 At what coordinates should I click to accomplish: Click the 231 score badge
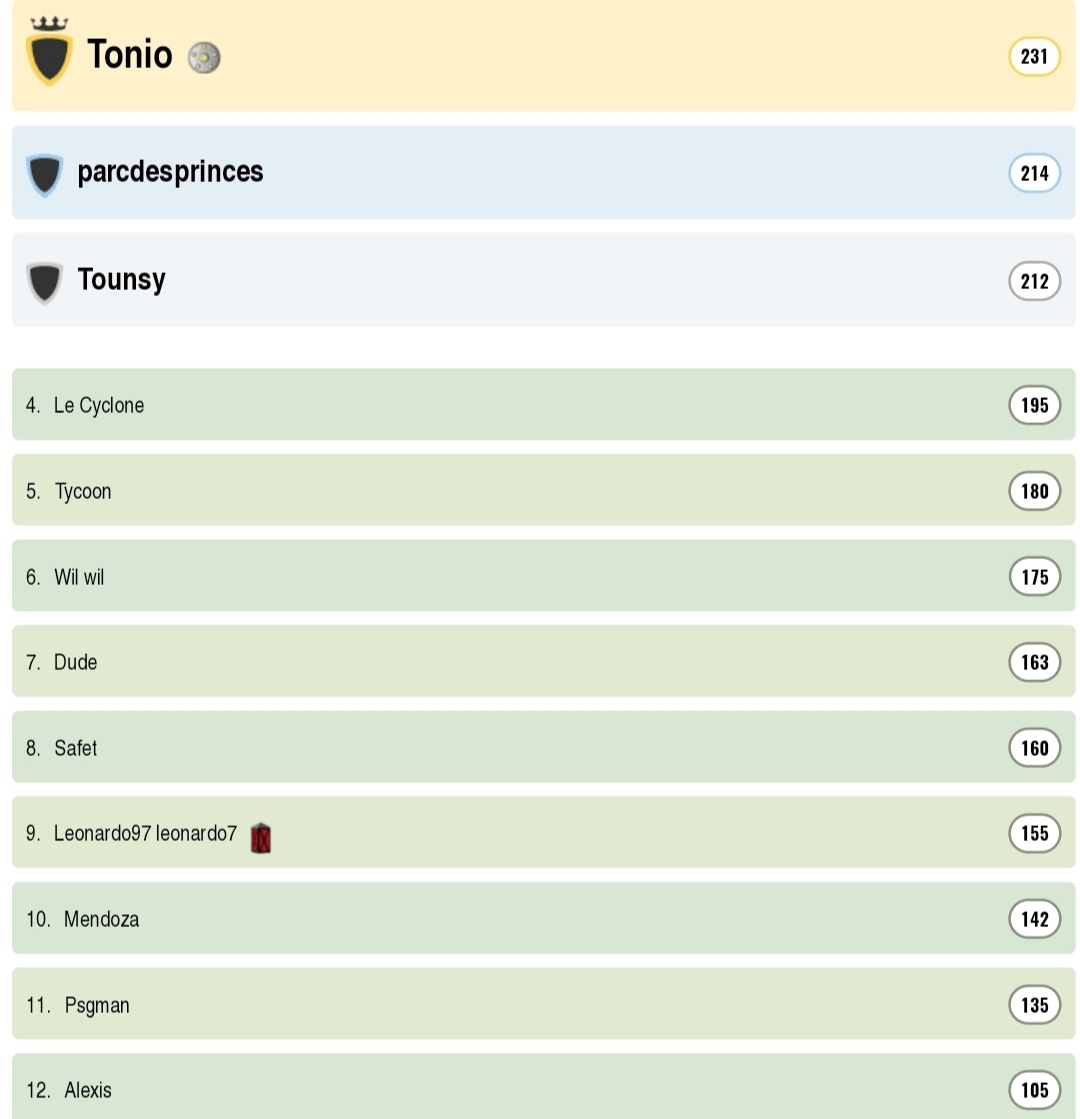[x=1033, y=57]
